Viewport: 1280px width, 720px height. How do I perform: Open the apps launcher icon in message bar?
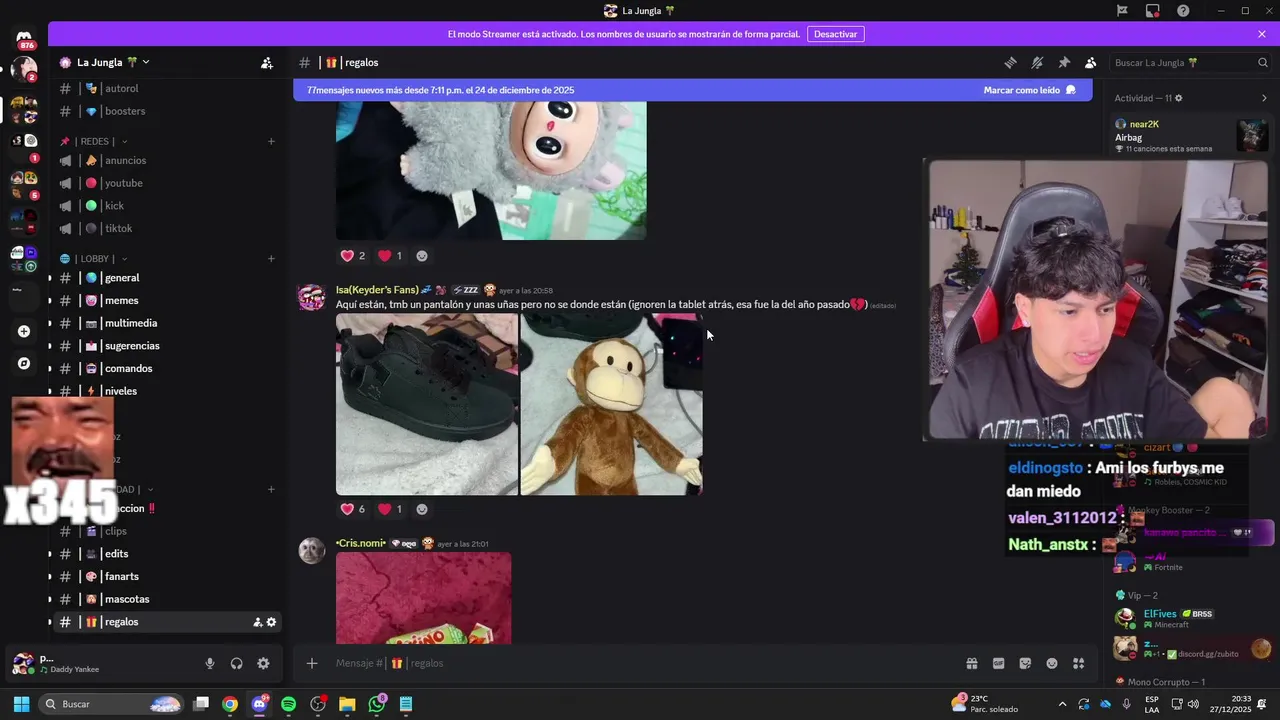[x=1079, y=663]
